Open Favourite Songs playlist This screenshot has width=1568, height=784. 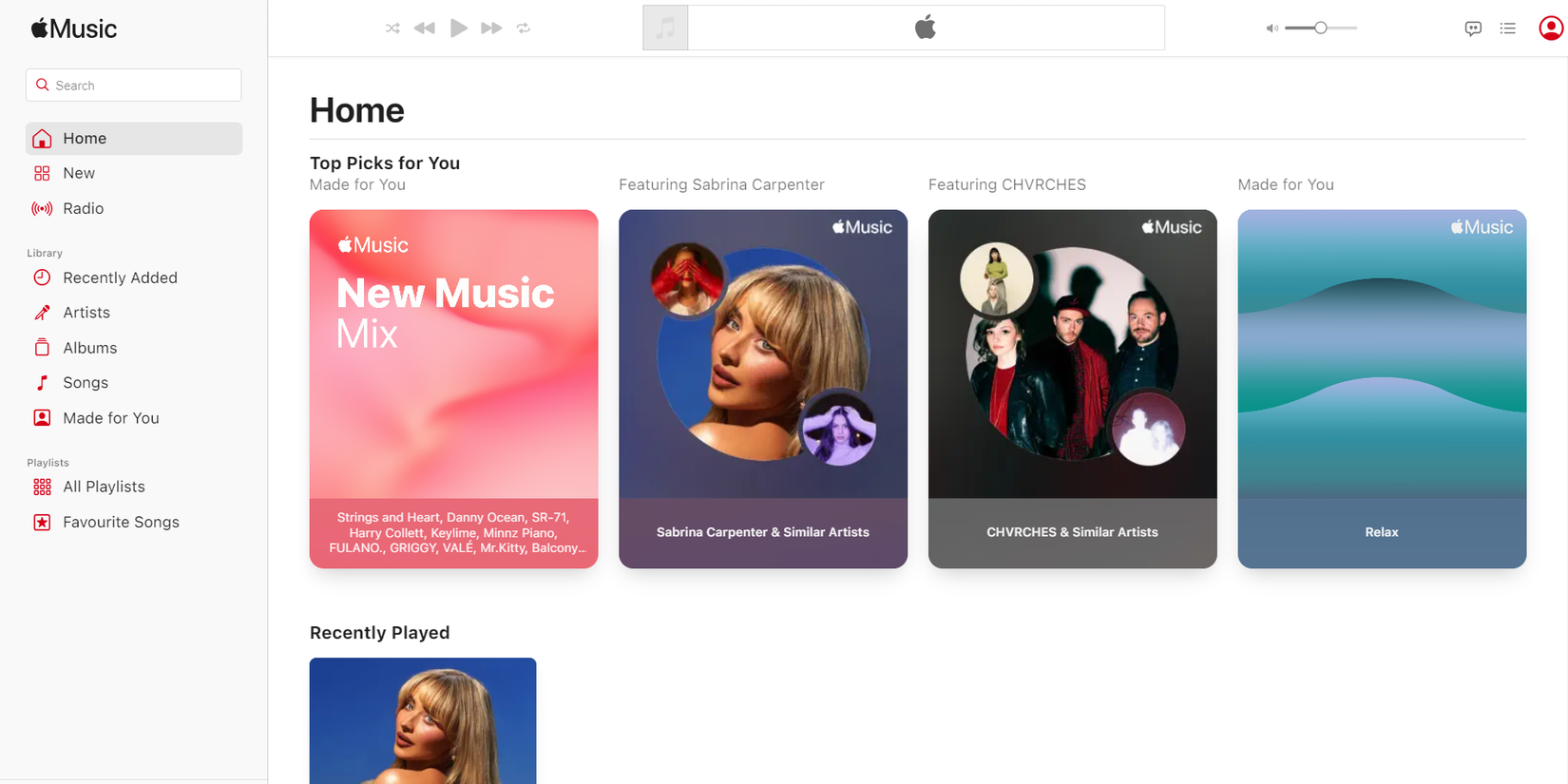134,522
